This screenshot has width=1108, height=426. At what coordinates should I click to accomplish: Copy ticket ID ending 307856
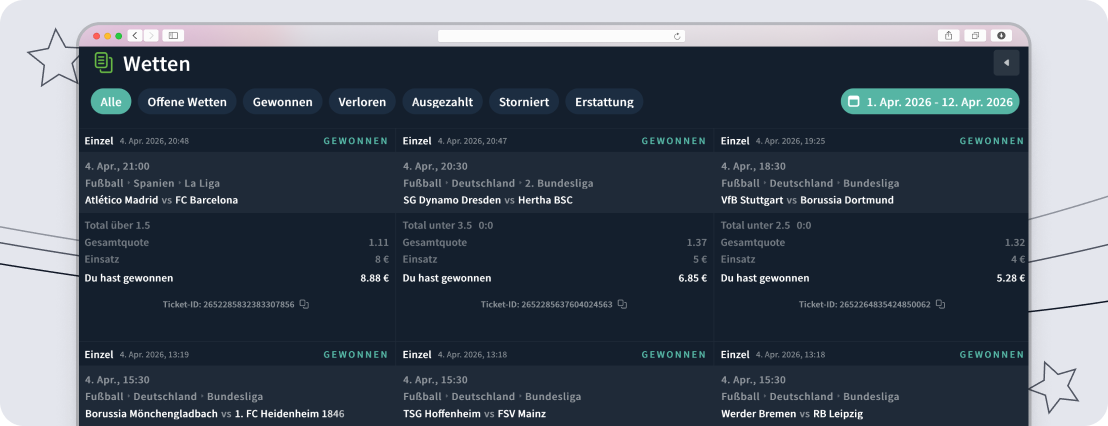pos(305,304)
